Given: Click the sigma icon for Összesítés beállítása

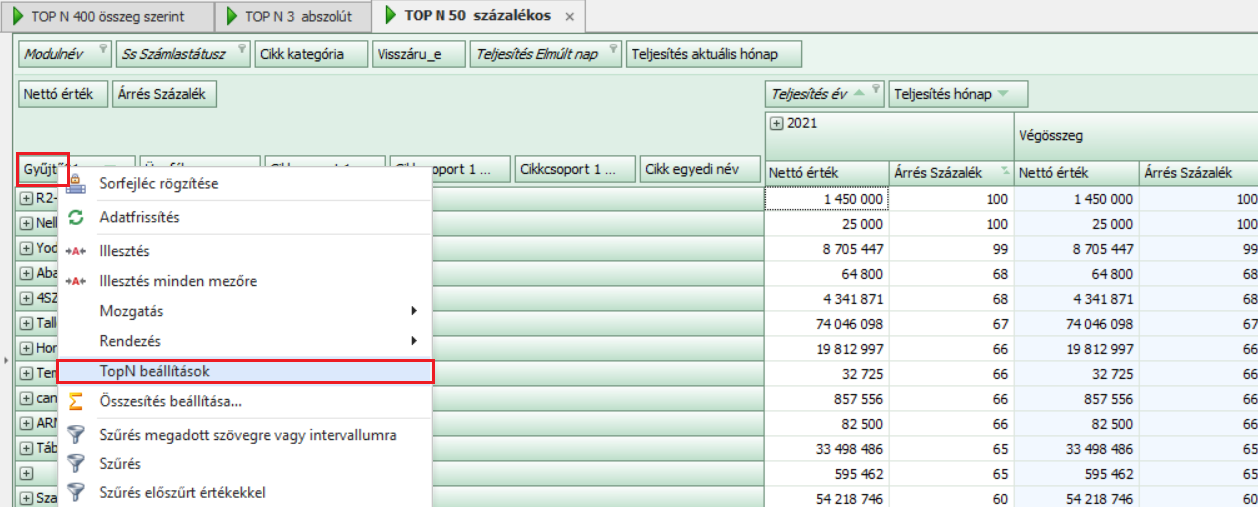Looking at the screenshot, I should [x=75, y=401].
